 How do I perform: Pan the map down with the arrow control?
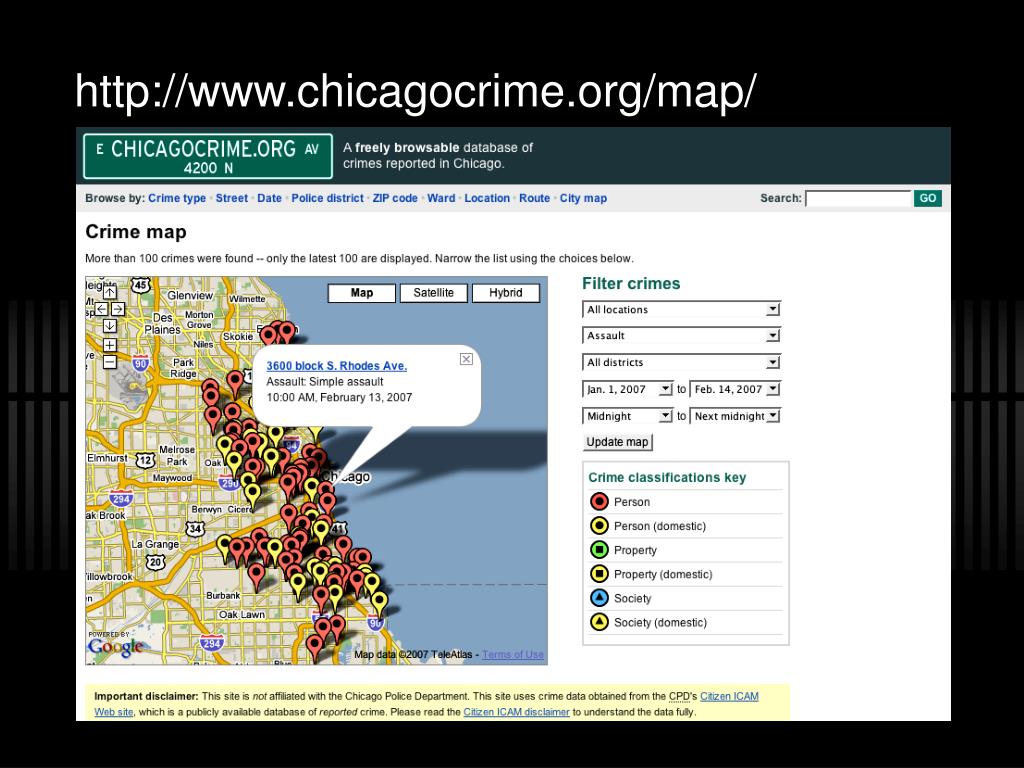tap(110, 325)
